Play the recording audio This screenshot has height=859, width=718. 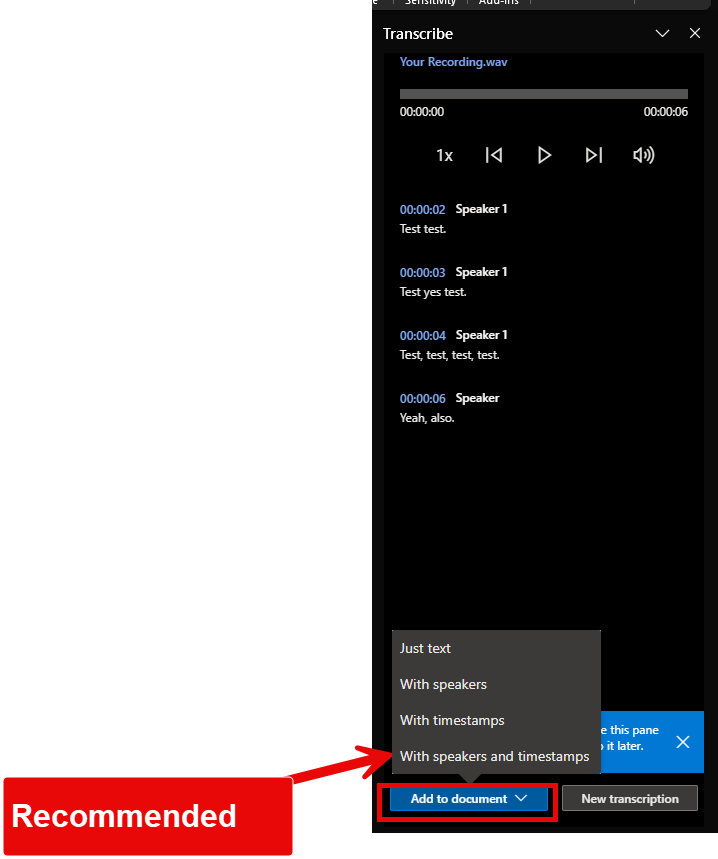click(544, 155)
